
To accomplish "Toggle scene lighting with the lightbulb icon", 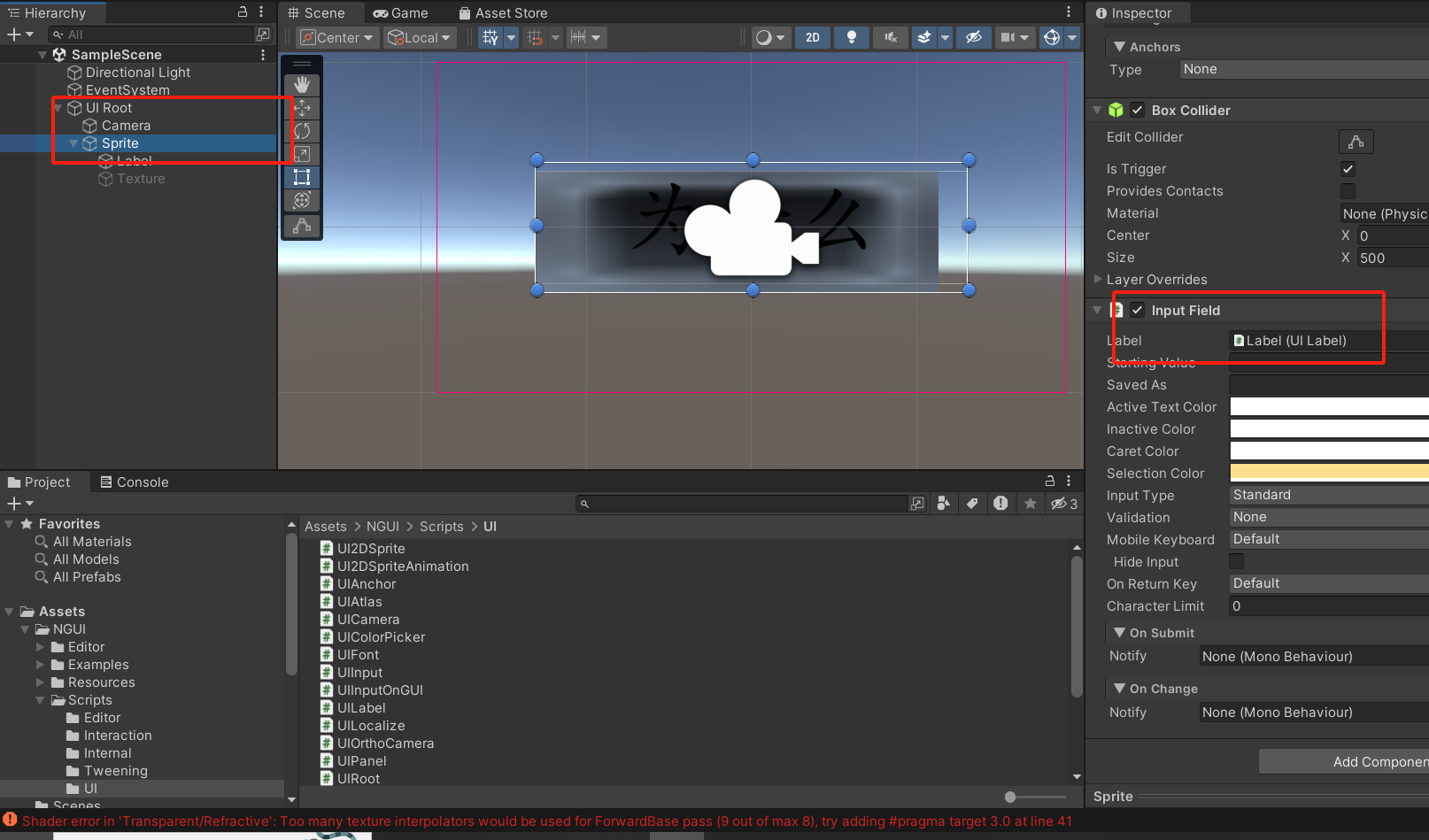I will [x=851, y=37].
